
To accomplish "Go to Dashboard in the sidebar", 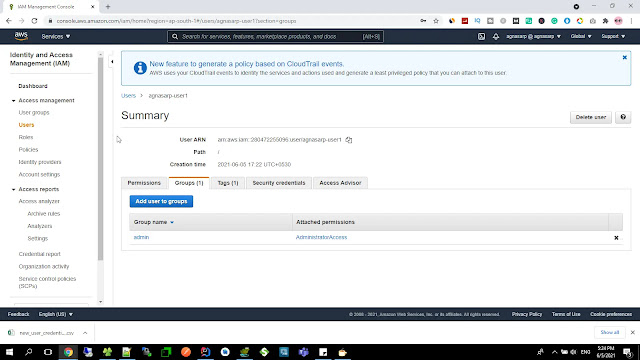I will coord(33,86).
